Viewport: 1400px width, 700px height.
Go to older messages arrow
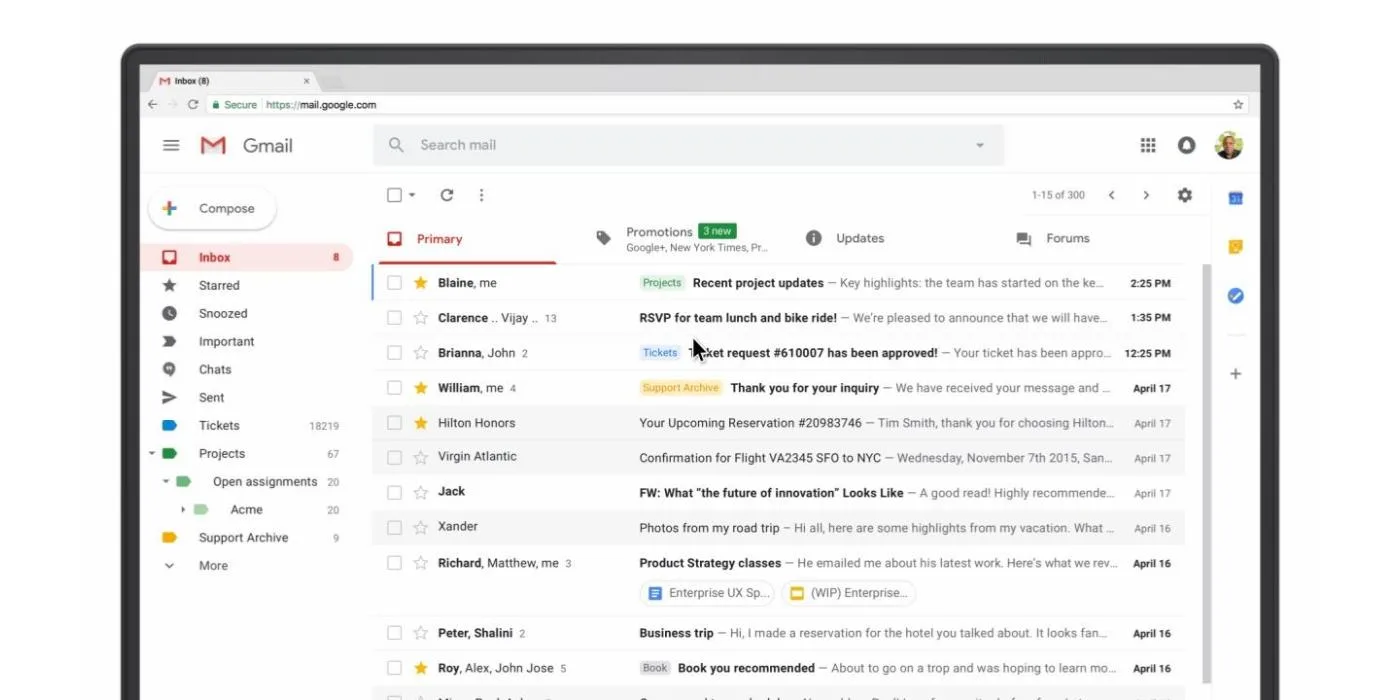click(x=1146, y=195)
